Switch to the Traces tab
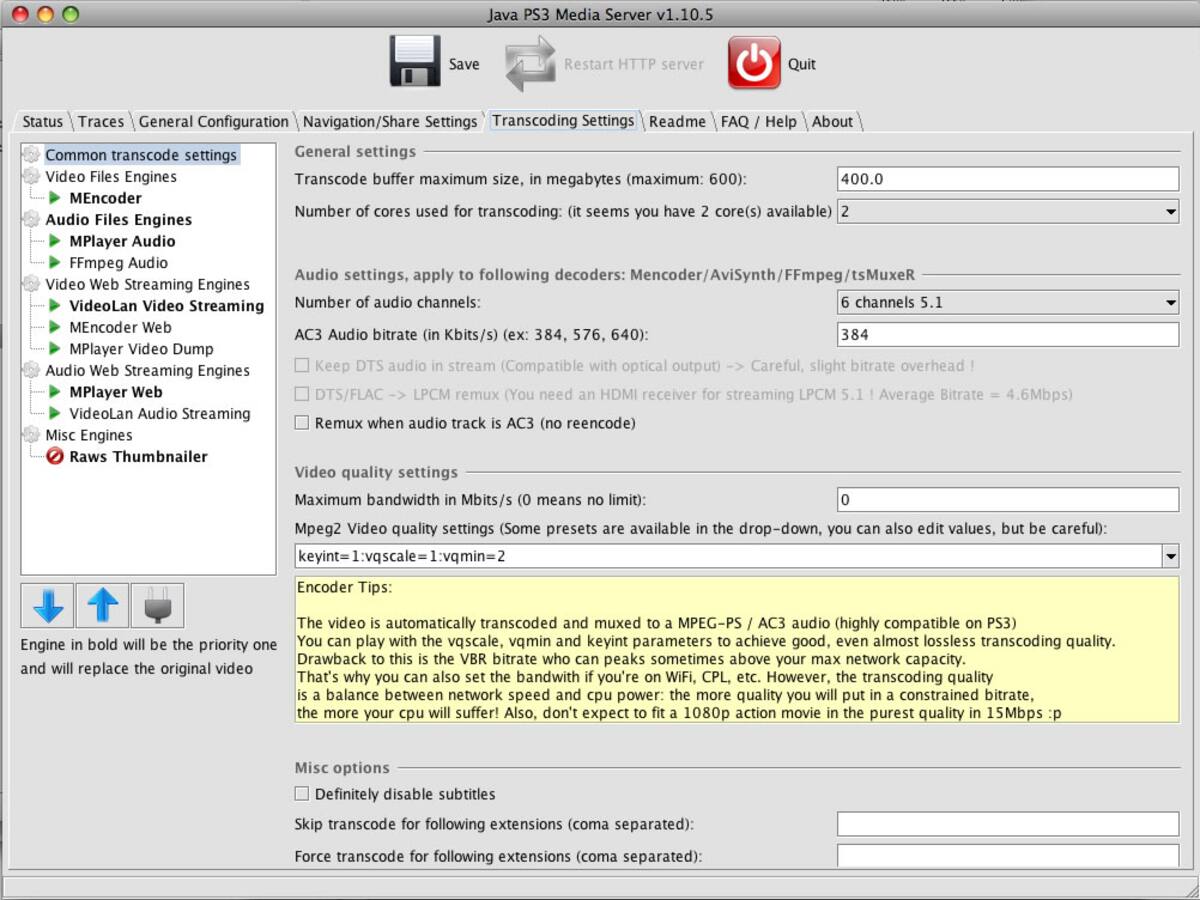1200x900 pixels. [x=101, y=122]
